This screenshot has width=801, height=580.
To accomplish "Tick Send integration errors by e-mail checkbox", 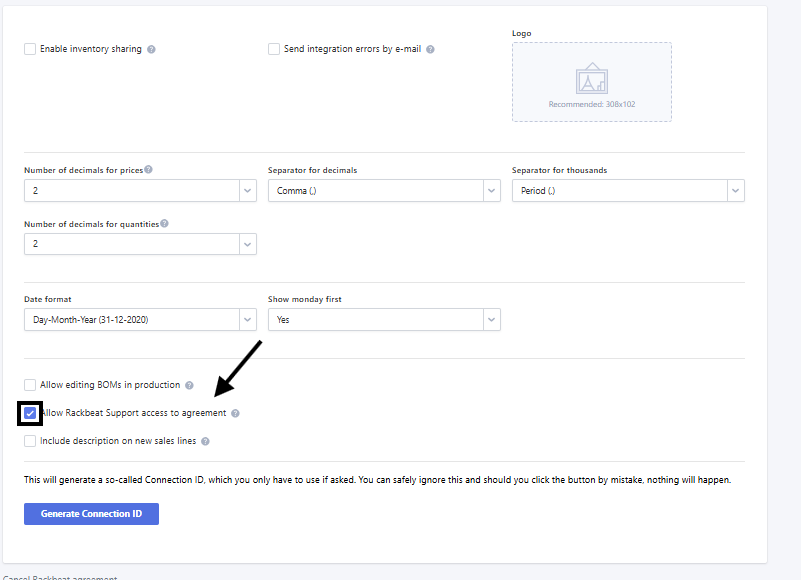I will (x=274, y=49).
